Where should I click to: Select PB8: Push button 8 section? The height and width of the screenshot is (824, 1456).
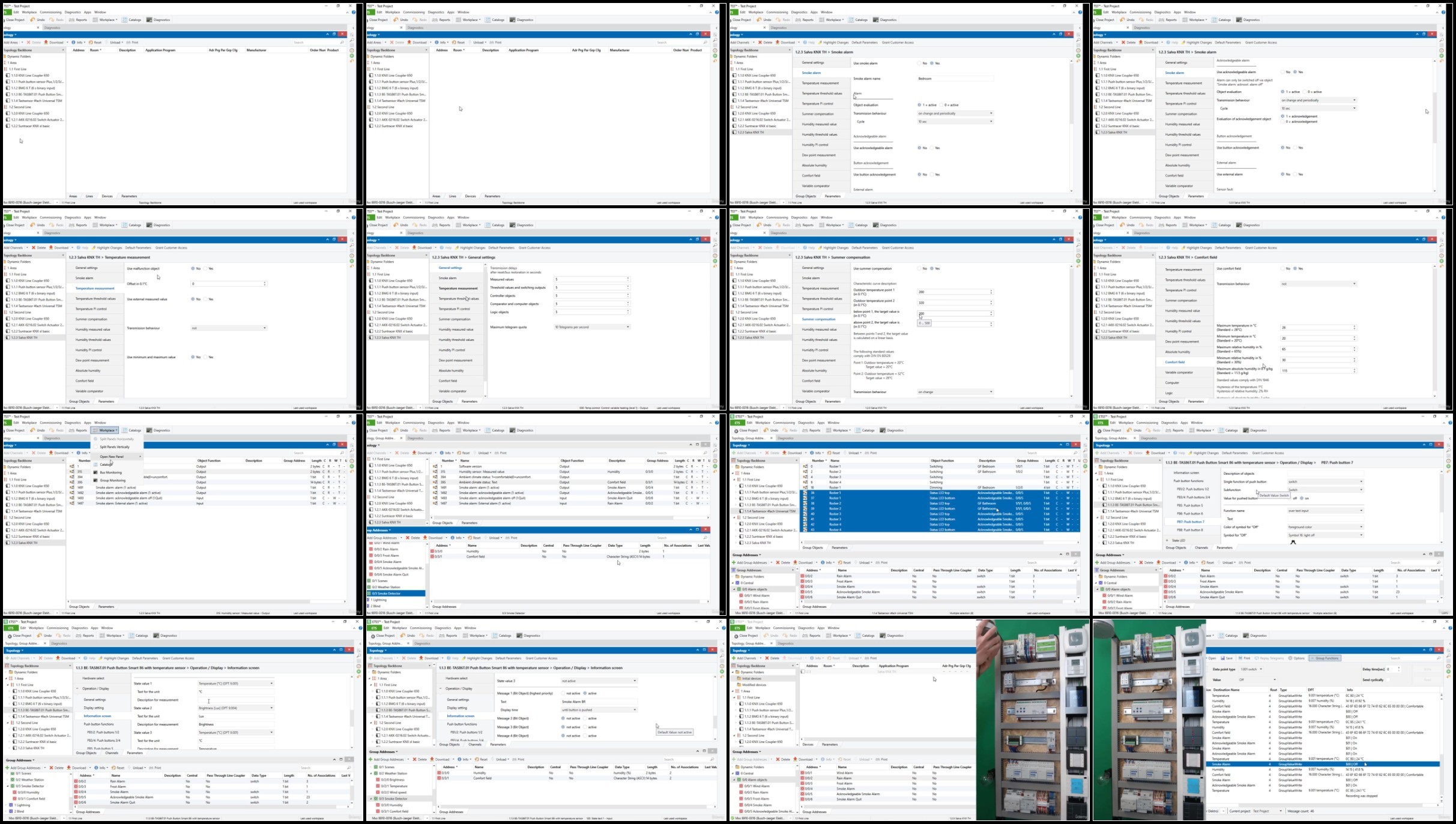point(1189,530)
